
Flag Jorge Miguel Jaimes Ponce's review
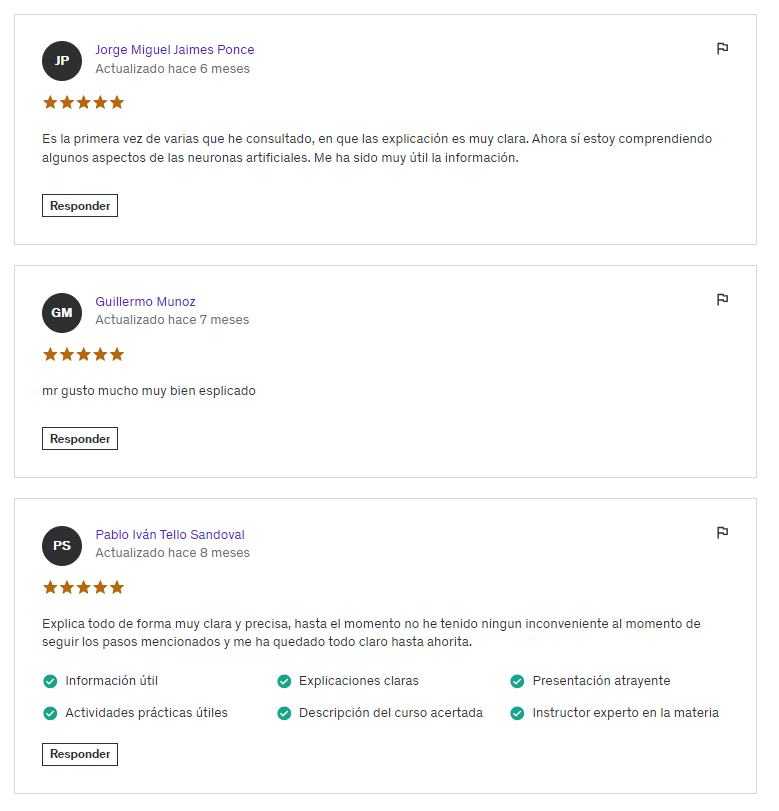(x=722, y=49)
